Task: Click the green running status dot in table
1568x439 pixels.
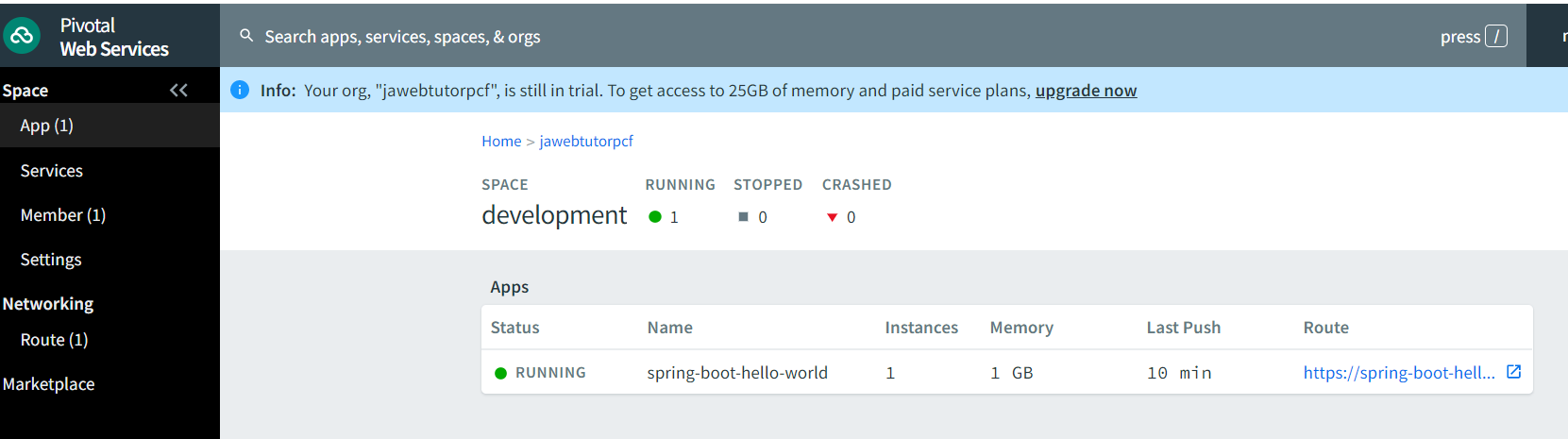Action: (501, 373)
